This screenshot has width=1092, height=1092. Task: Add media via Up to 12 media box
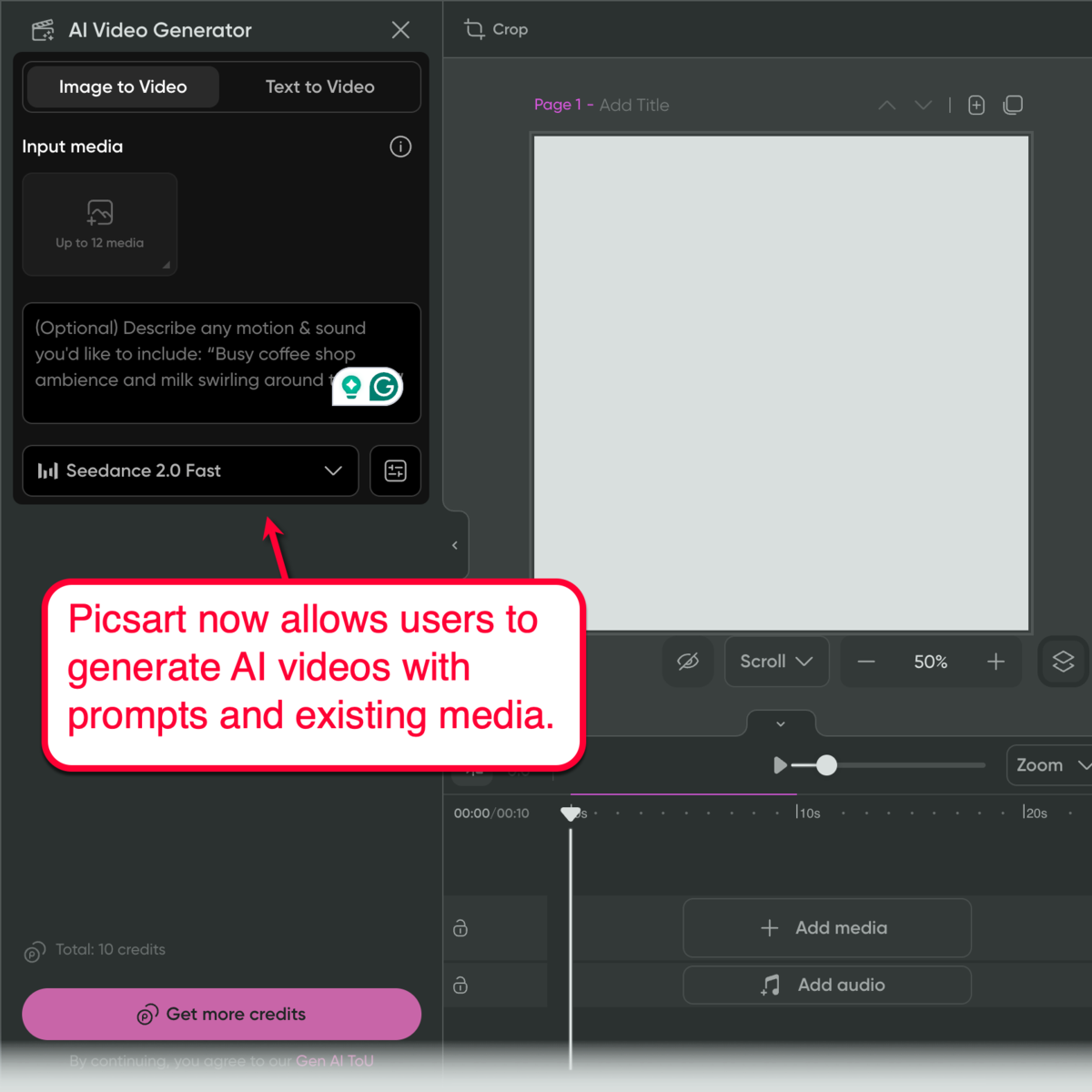tap(100, 224)
